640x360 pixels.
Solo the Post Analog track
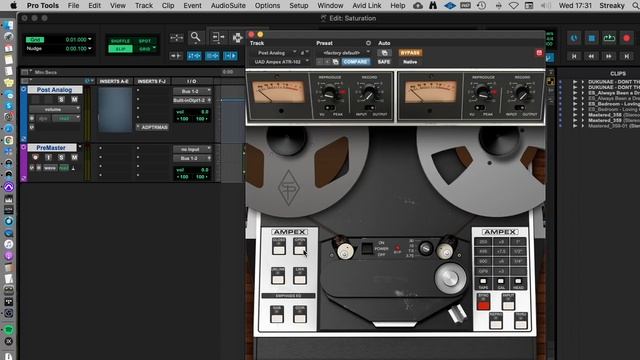point(61,99)
